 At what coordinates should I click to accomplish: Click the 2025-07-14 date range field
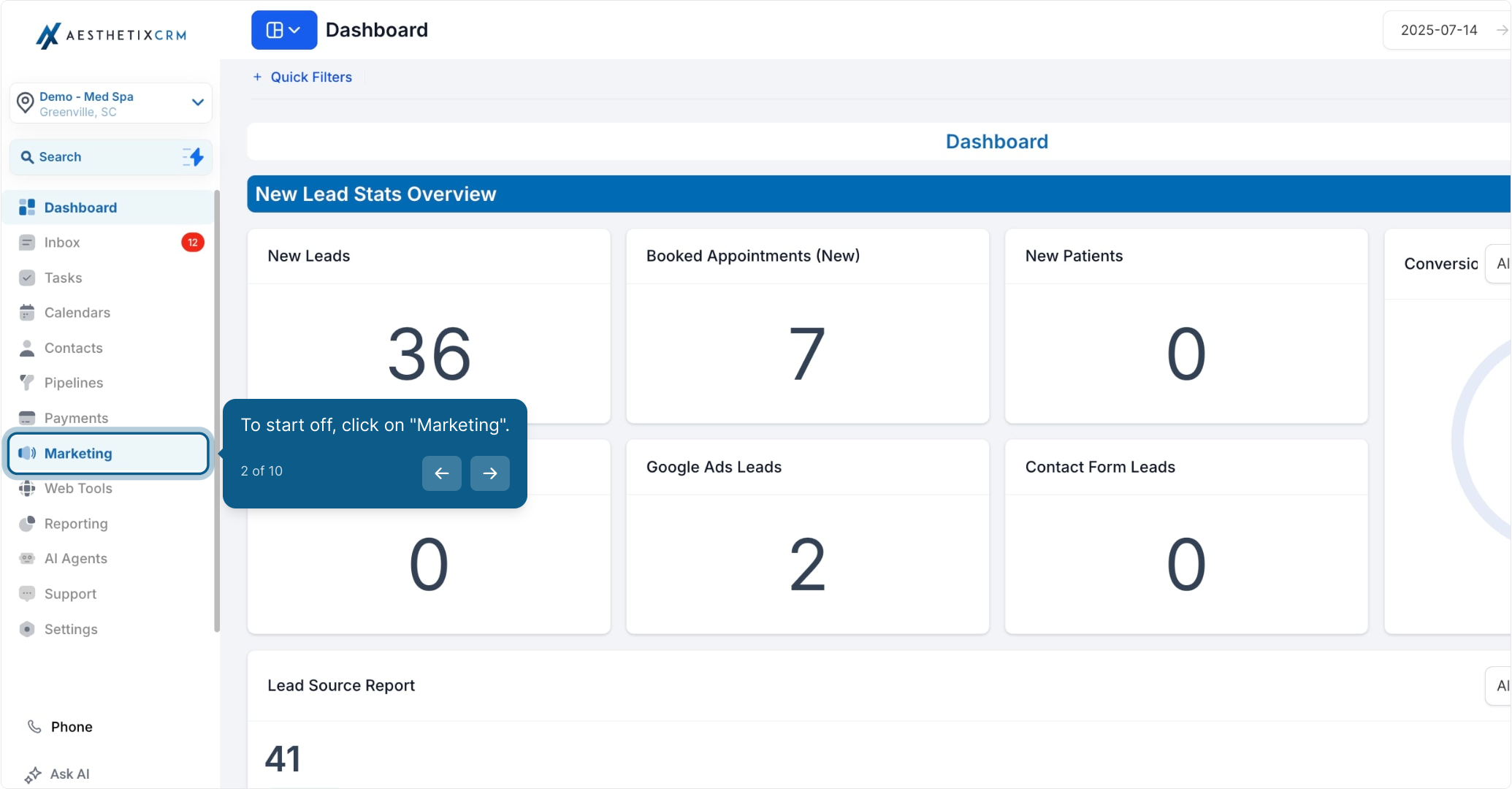pyautogui.click(x=1447, y=31)
